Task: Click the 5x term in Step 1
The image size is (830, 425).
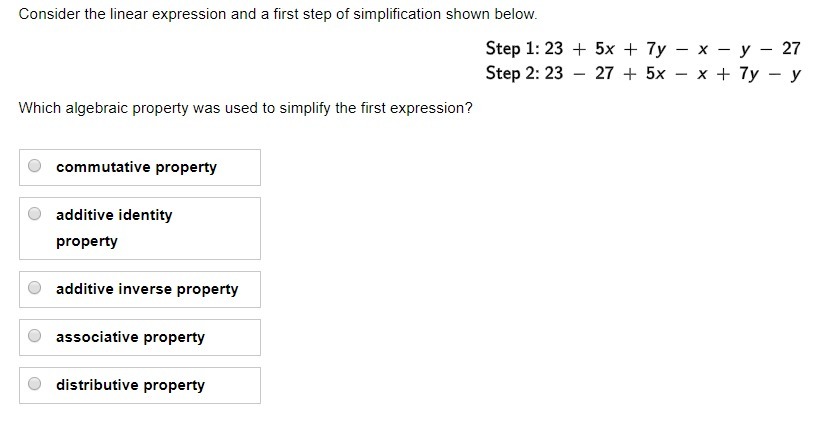Action: point(605,49)
